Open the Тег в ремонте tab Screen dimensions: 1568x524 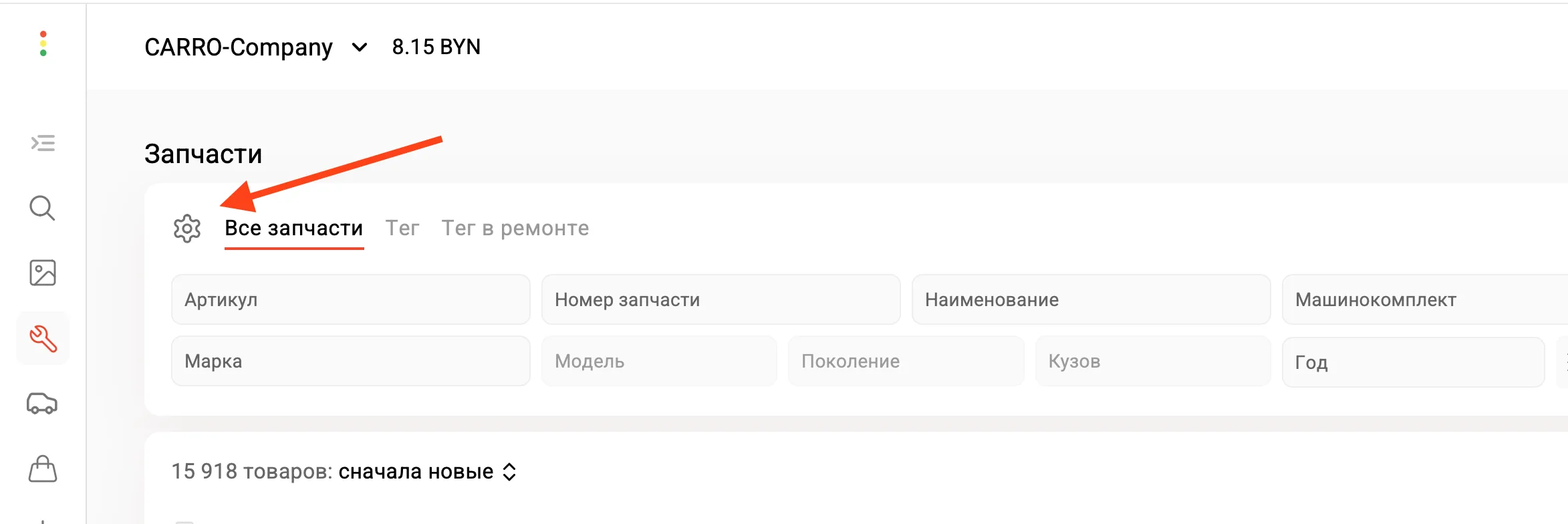tap(515, 228)
